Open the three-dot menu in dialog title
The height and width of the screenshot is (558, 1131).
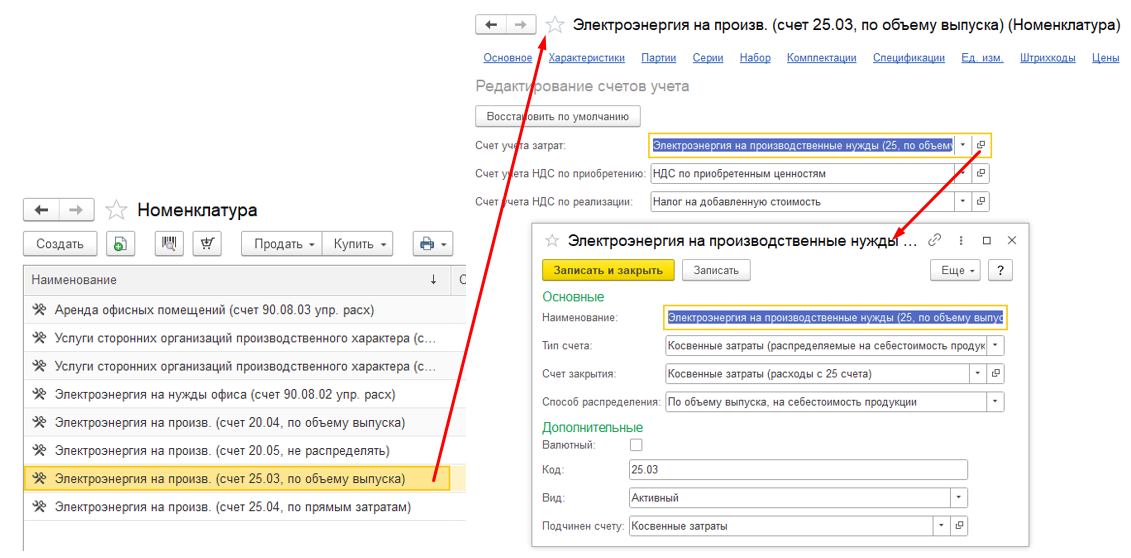click(x=961, y=240)
